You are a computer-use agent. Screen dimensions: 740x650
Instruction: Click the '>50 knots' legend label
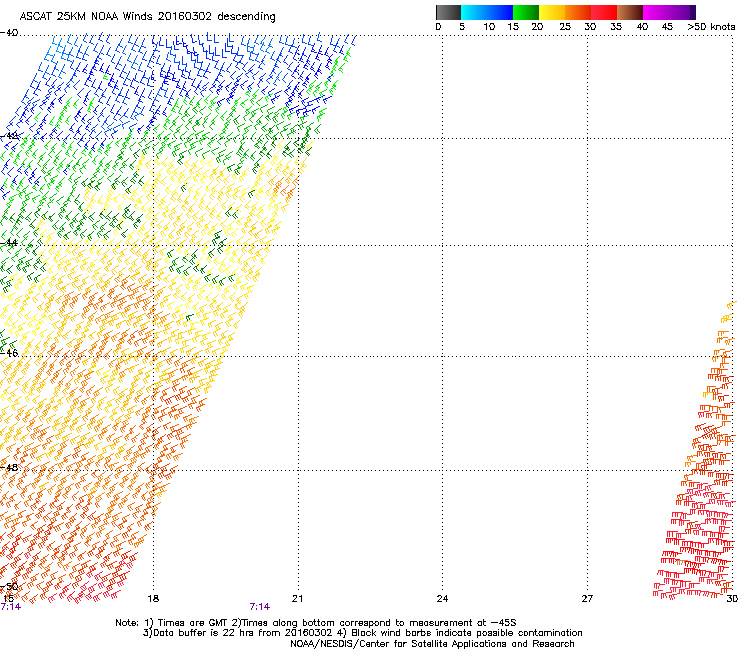coord(711,27)
